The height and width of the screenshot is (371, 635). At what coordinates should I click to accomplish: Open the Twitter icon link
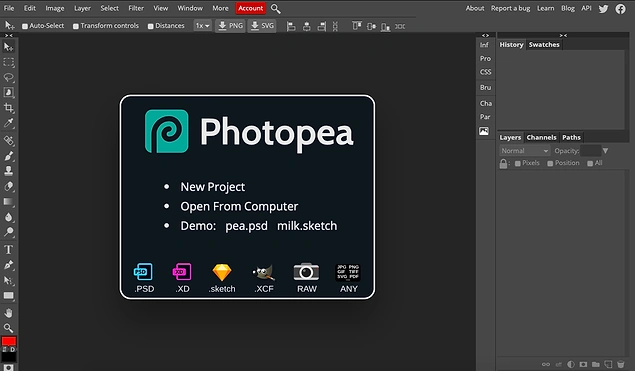pyautogui.click(x=603, y=9)
